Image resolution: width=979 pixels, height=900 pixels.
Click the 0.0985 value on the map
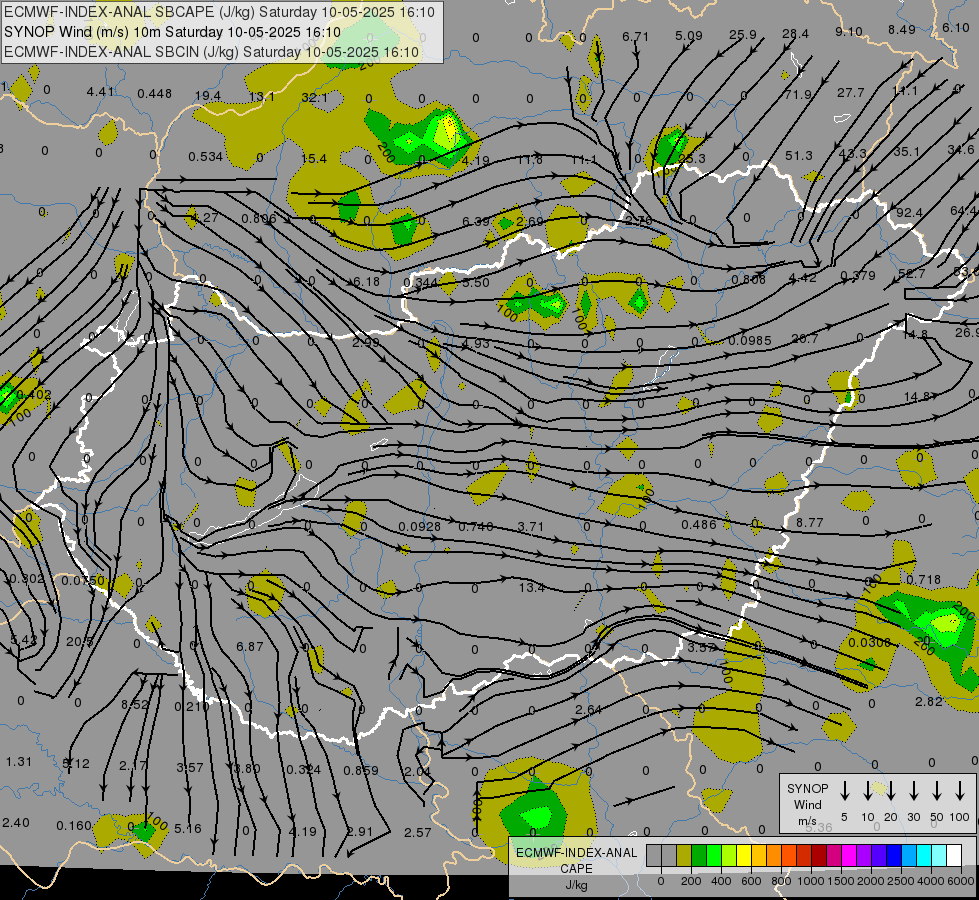(750, 340)
